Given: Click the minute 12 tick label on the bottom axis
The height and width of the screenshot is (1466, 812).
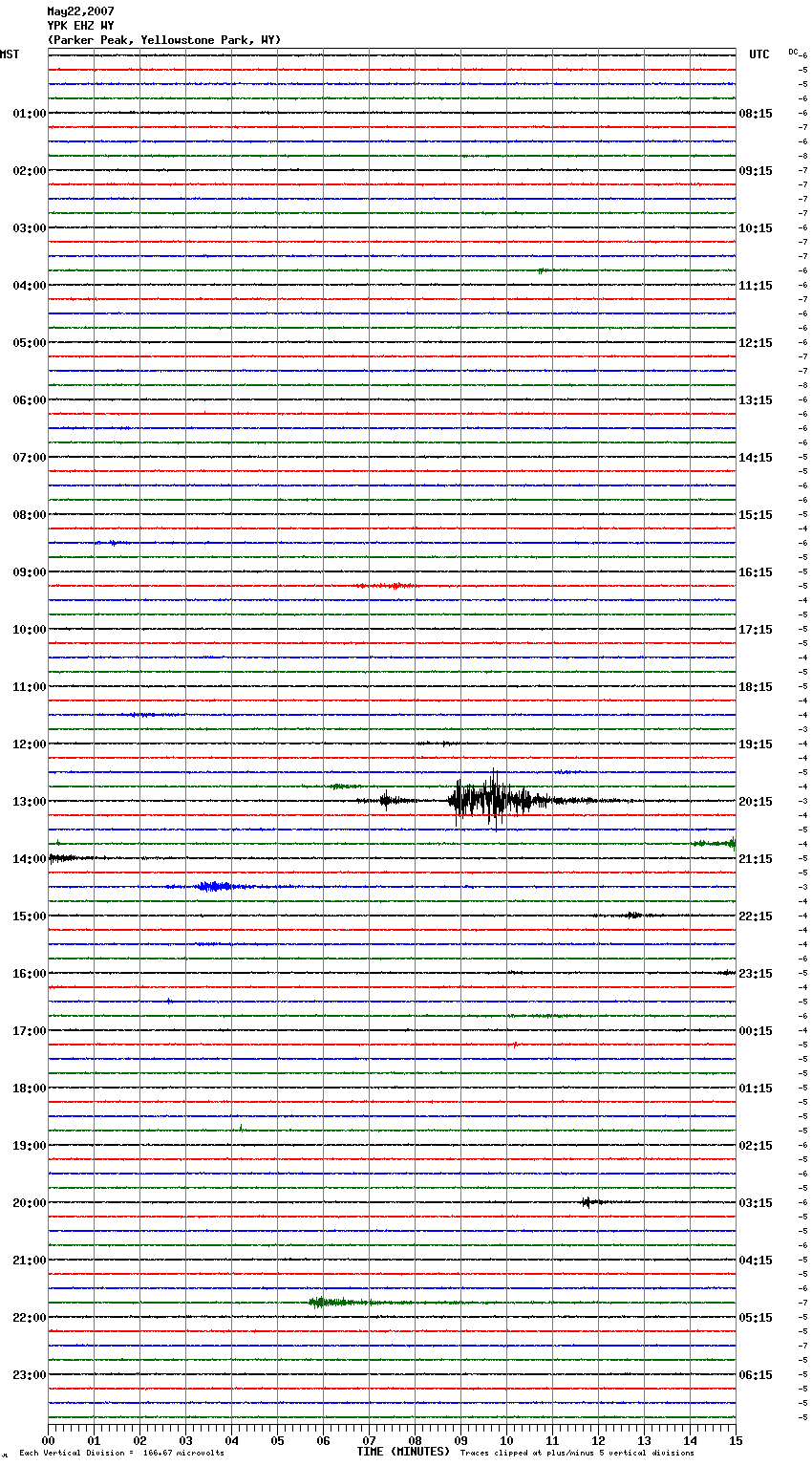Looking at the screenshot, I should point(598,1440).
